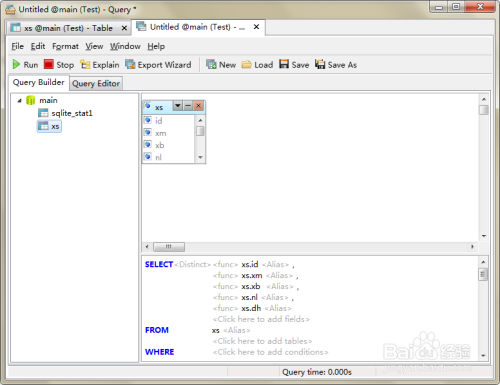Click the FROM keyword
Screen dimensions: 500x385
[157, 330]
